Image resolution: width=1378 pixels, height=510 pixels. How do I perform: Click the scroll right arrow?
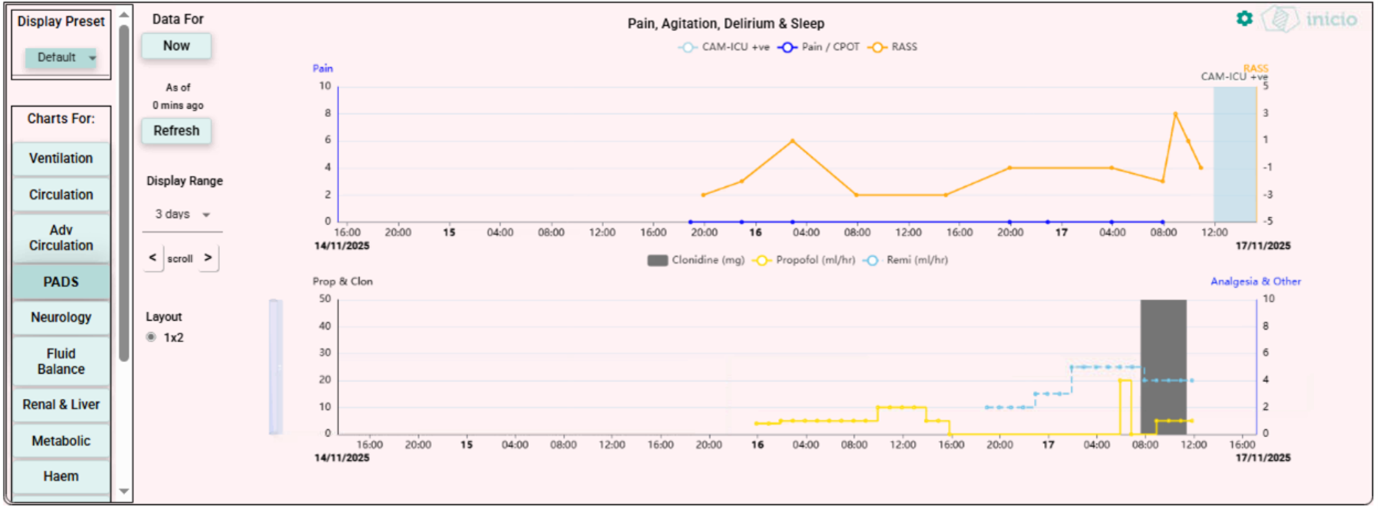(208, 258)
